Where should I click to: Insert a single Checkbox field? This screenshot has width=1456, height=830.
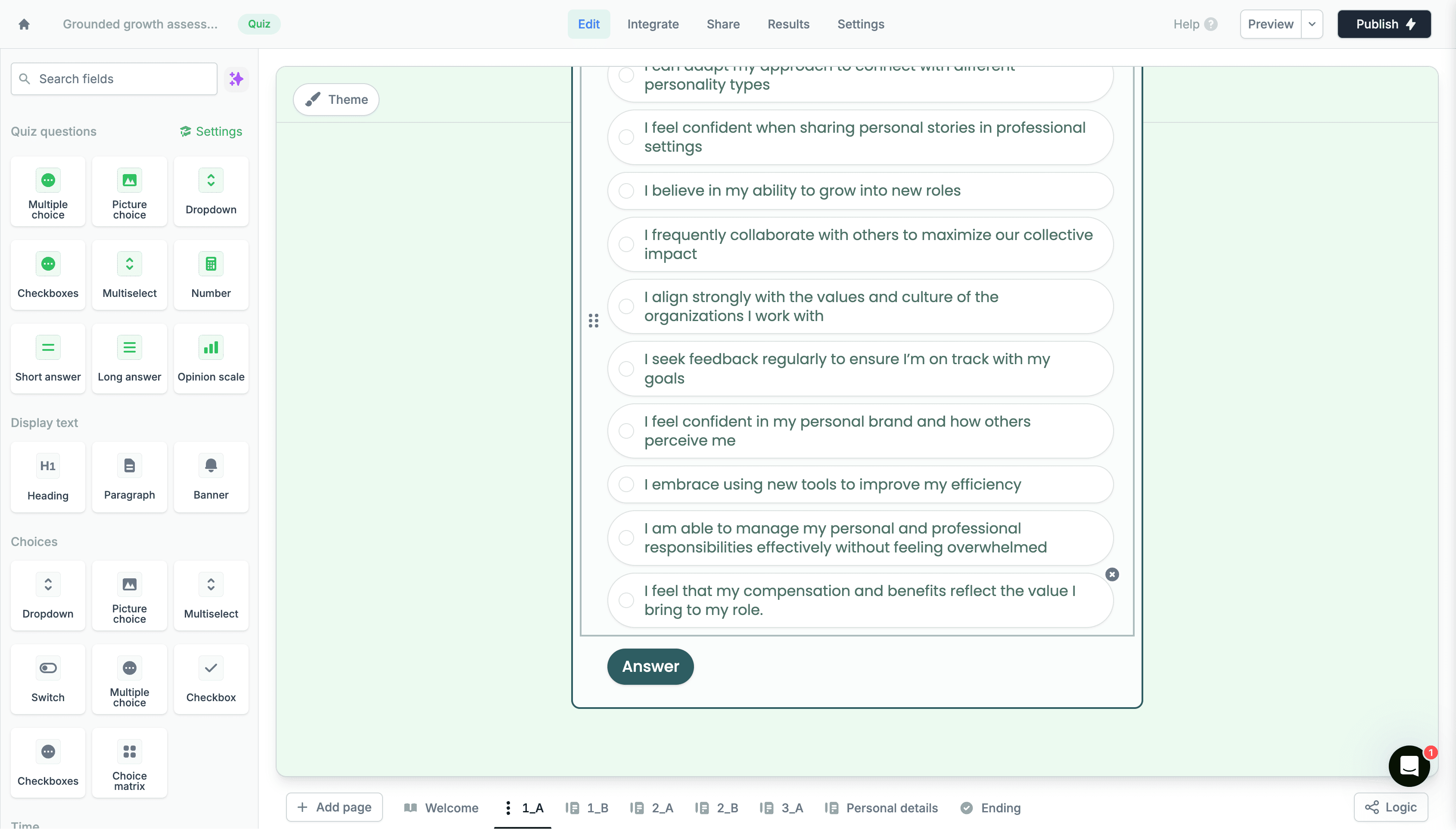coord(211,680)
